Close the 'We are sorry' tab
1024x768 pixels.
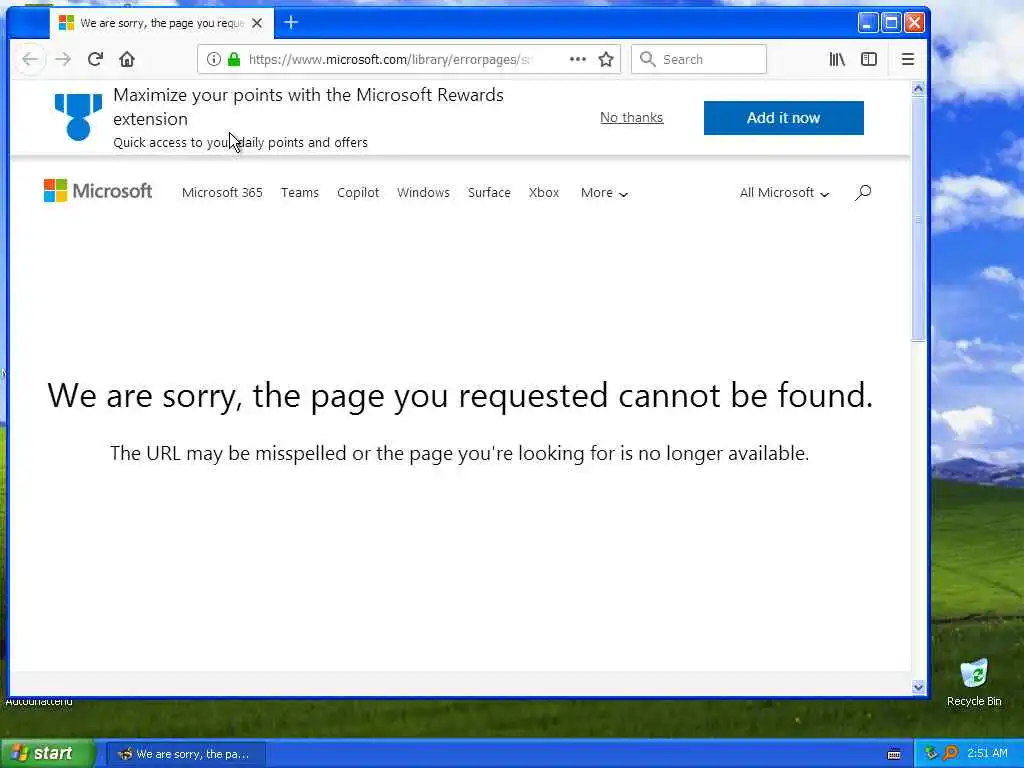click(257, 23)
